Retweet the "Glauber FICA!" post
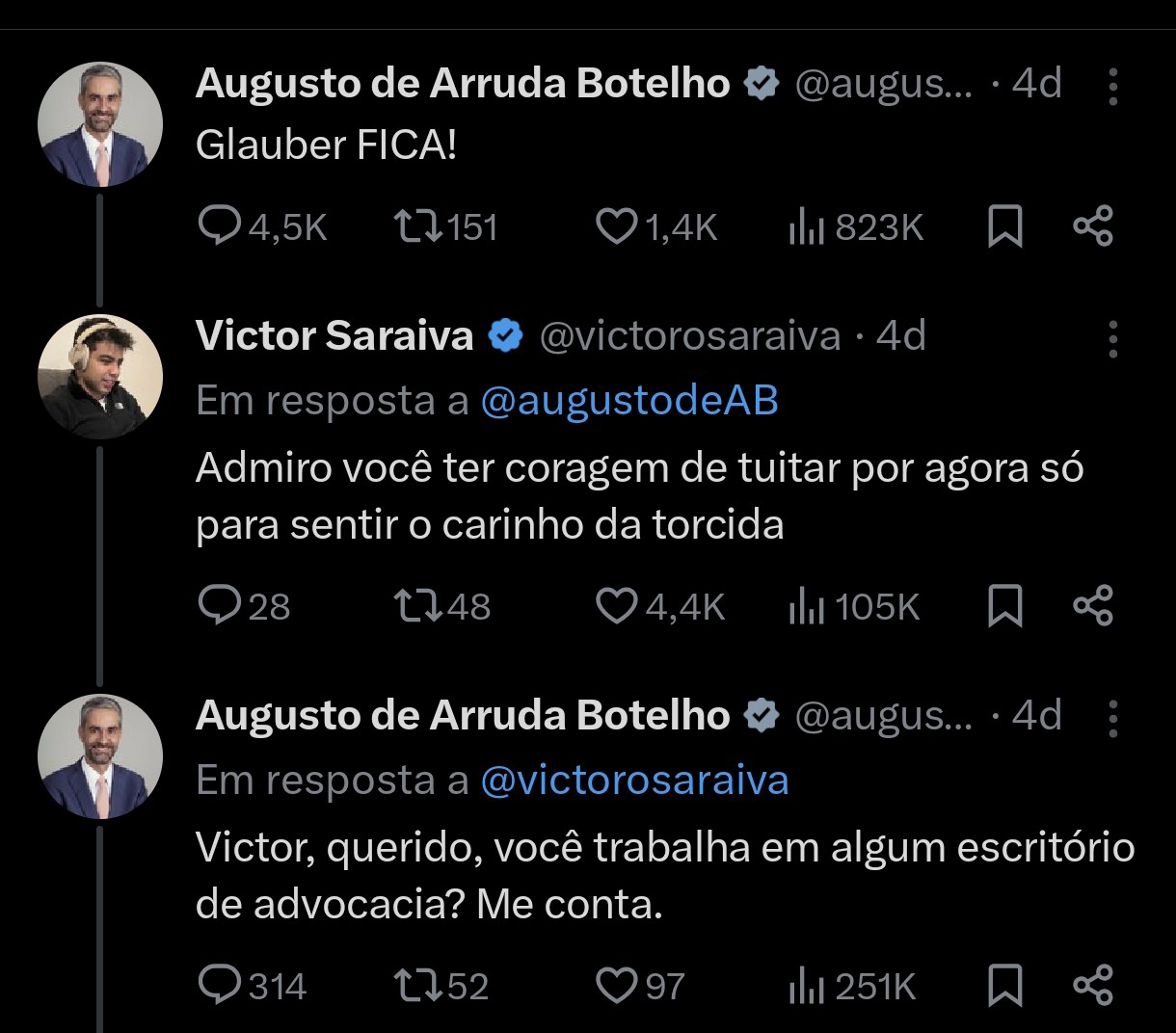The width and height of the screenshot is (1176, 1033). click(418, 227)
